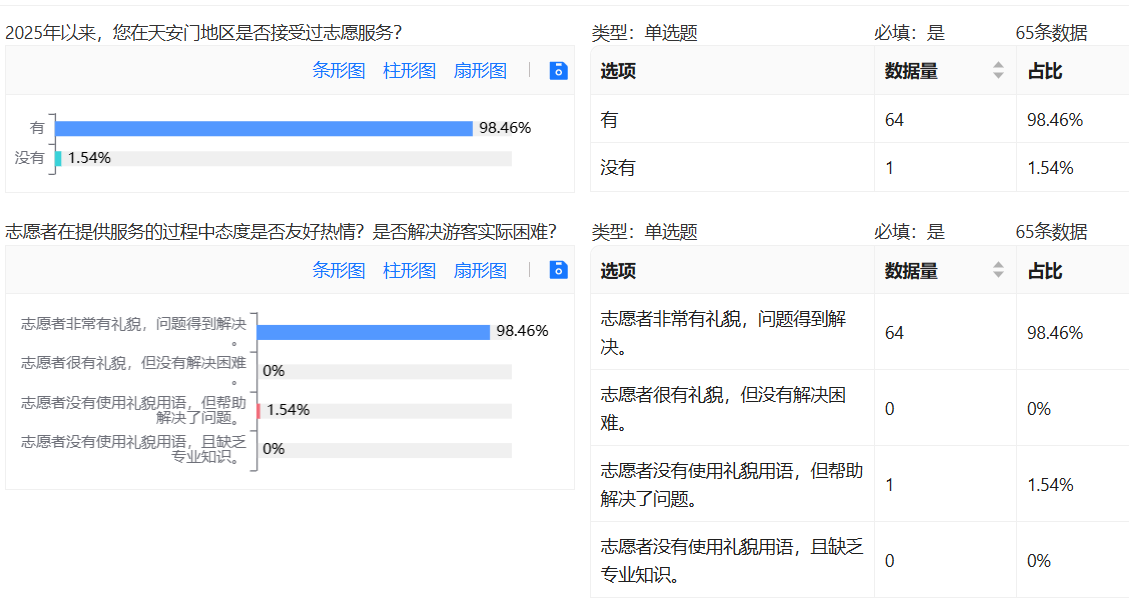Image resolution: width=1129 pixels, height=603 pixels.
Task: Show the first chart as 扇形图
Action: (x=480, y=71)
